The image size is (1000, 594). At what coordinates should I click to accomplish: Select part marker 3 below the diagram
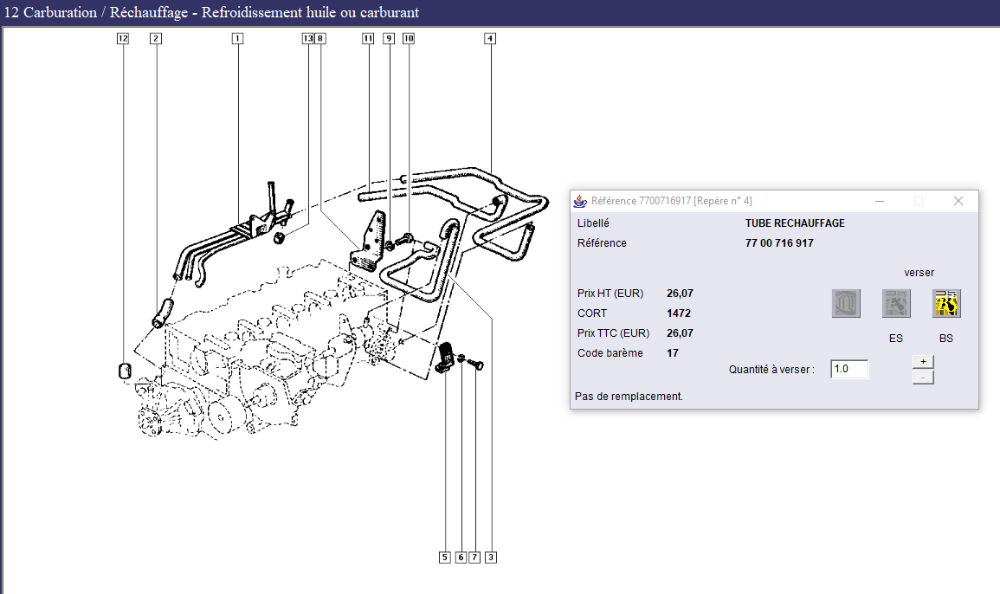pyautogui.click(x=490, y=557)
